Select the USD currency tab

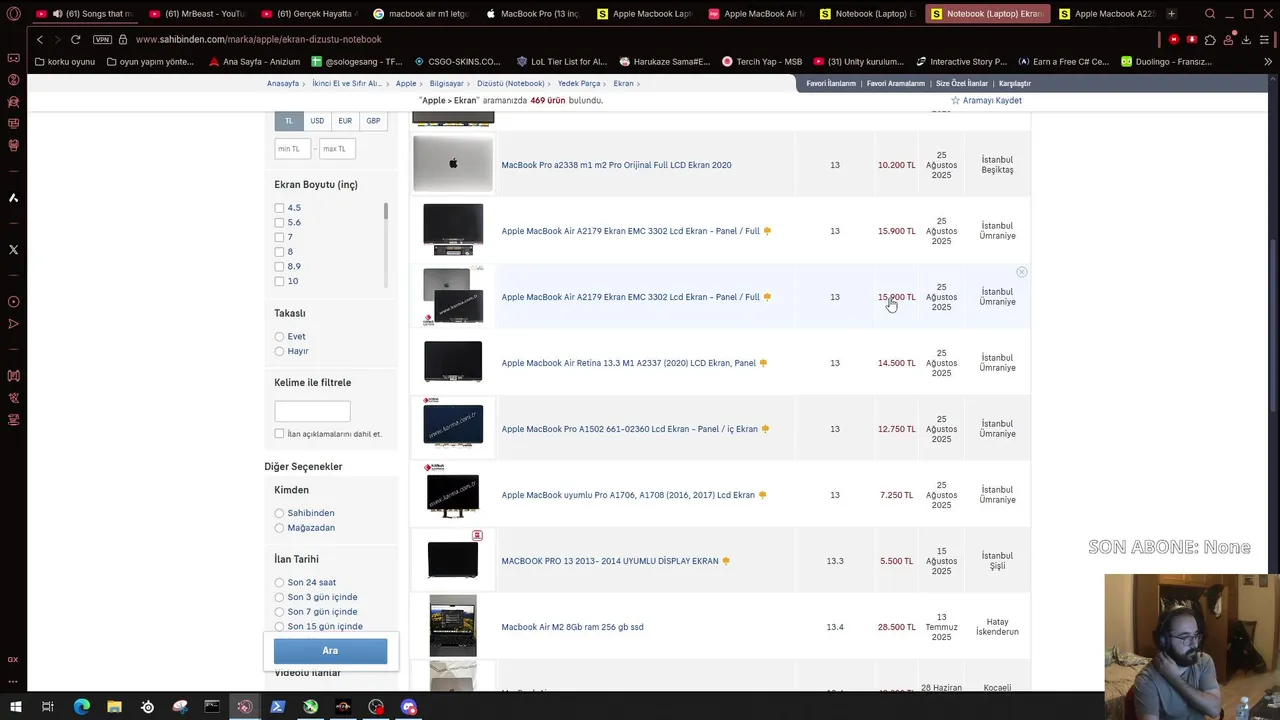point(317,121)
